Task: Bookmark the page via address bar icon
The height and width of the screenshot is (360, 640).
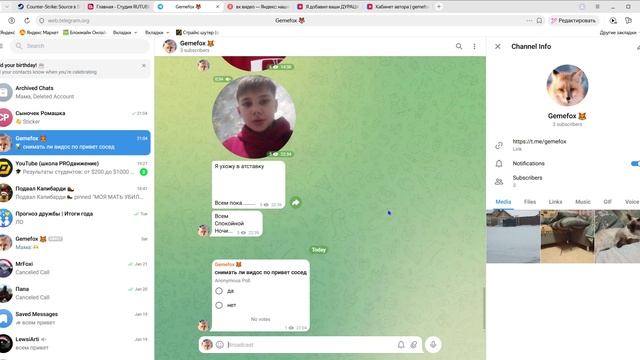Action: coord(539,20)
